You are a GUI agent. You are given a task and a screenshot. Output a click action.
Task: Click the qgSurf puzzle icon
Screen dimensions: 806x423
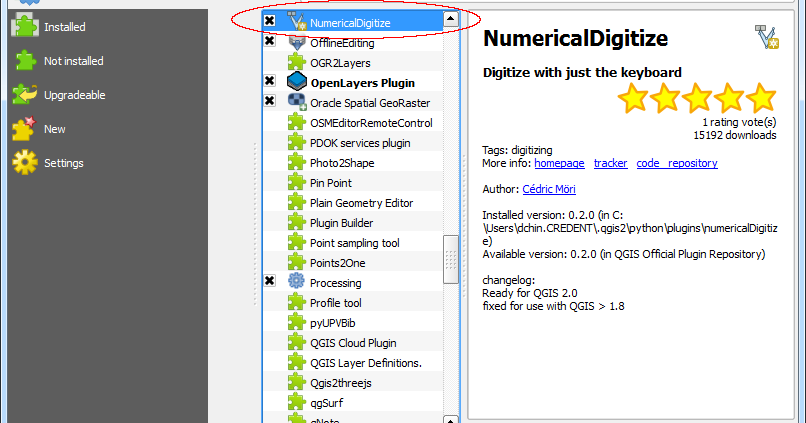point(297,403)
